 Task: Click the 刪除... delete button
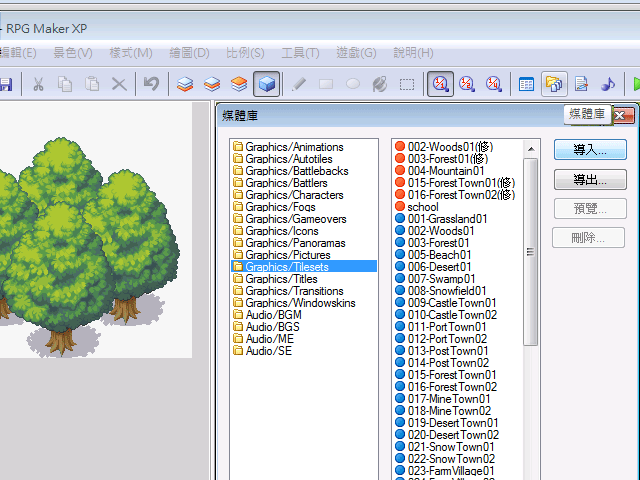click(588, 238)
